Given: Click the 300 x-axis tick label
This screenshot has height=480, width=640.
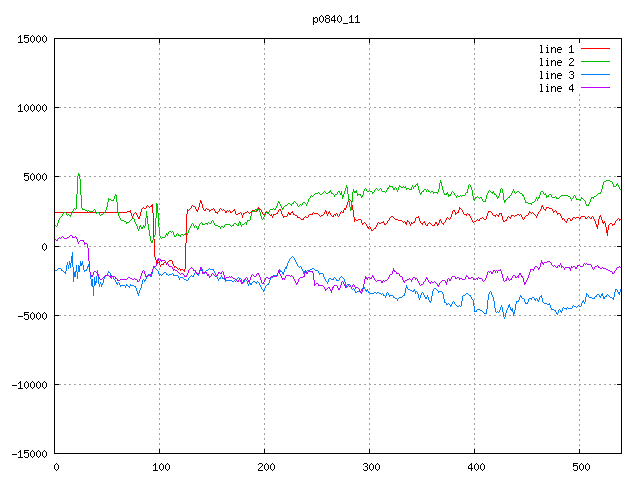Looking at the screenshot, I should pyautogui.click(x=370, y=467).
